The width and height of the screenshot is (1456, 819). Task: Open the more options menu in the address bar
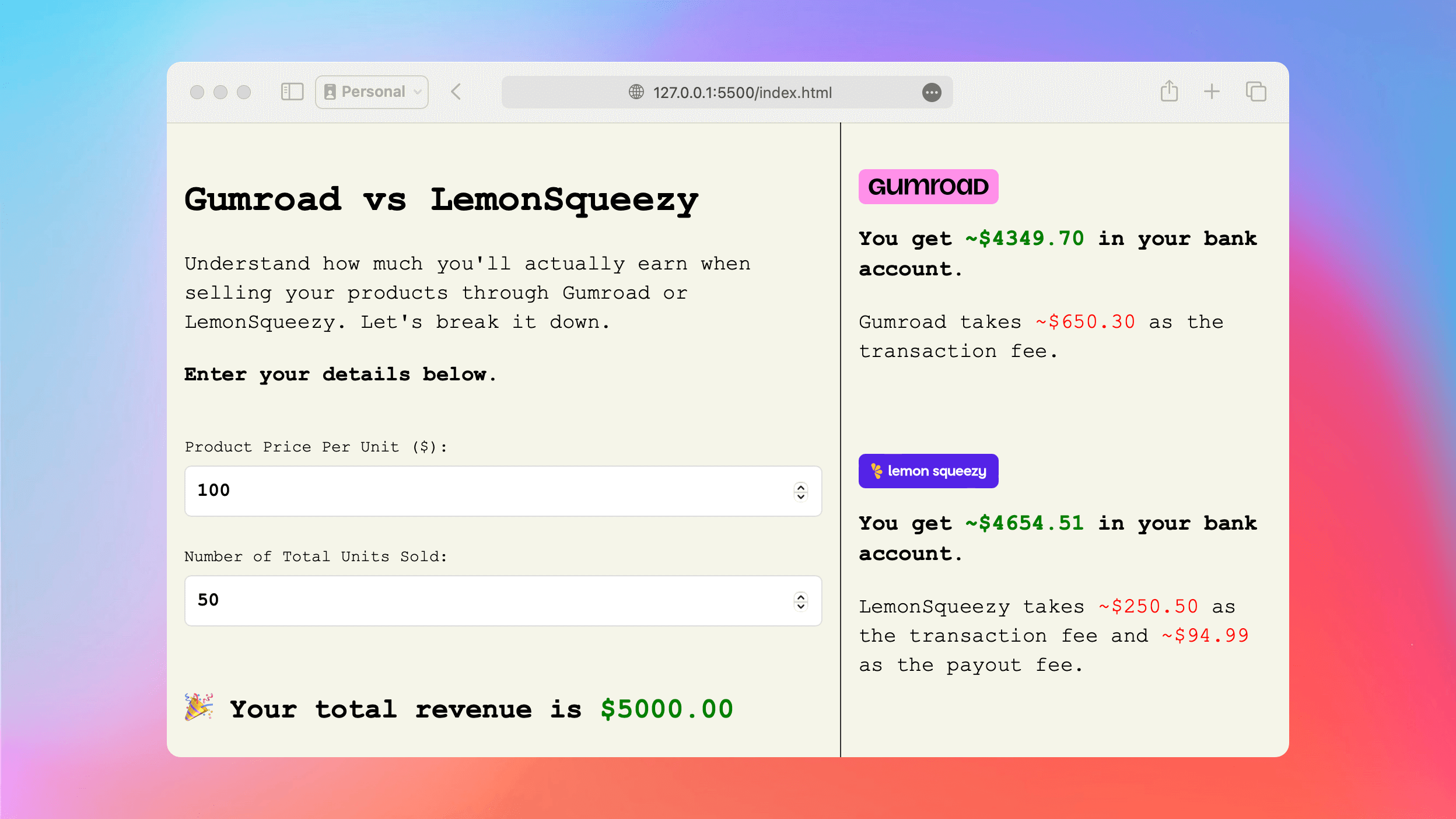point(932,92)
